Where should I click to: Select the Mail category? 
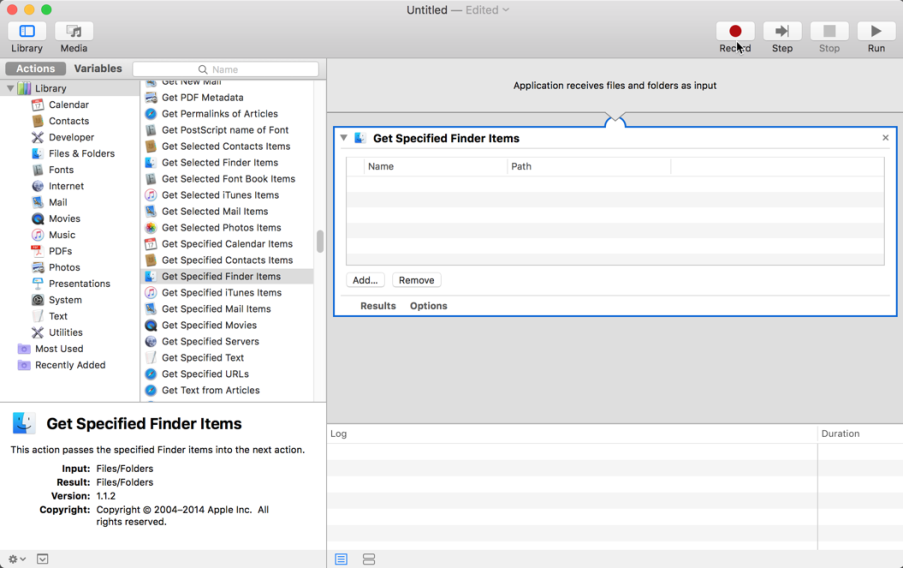[x=58, y=202]
